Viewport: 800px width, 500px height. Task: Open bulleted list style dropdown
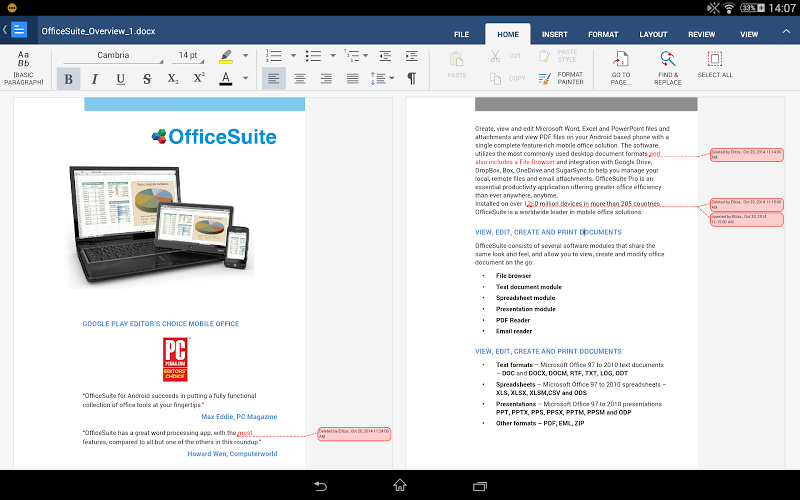point(333,55)
